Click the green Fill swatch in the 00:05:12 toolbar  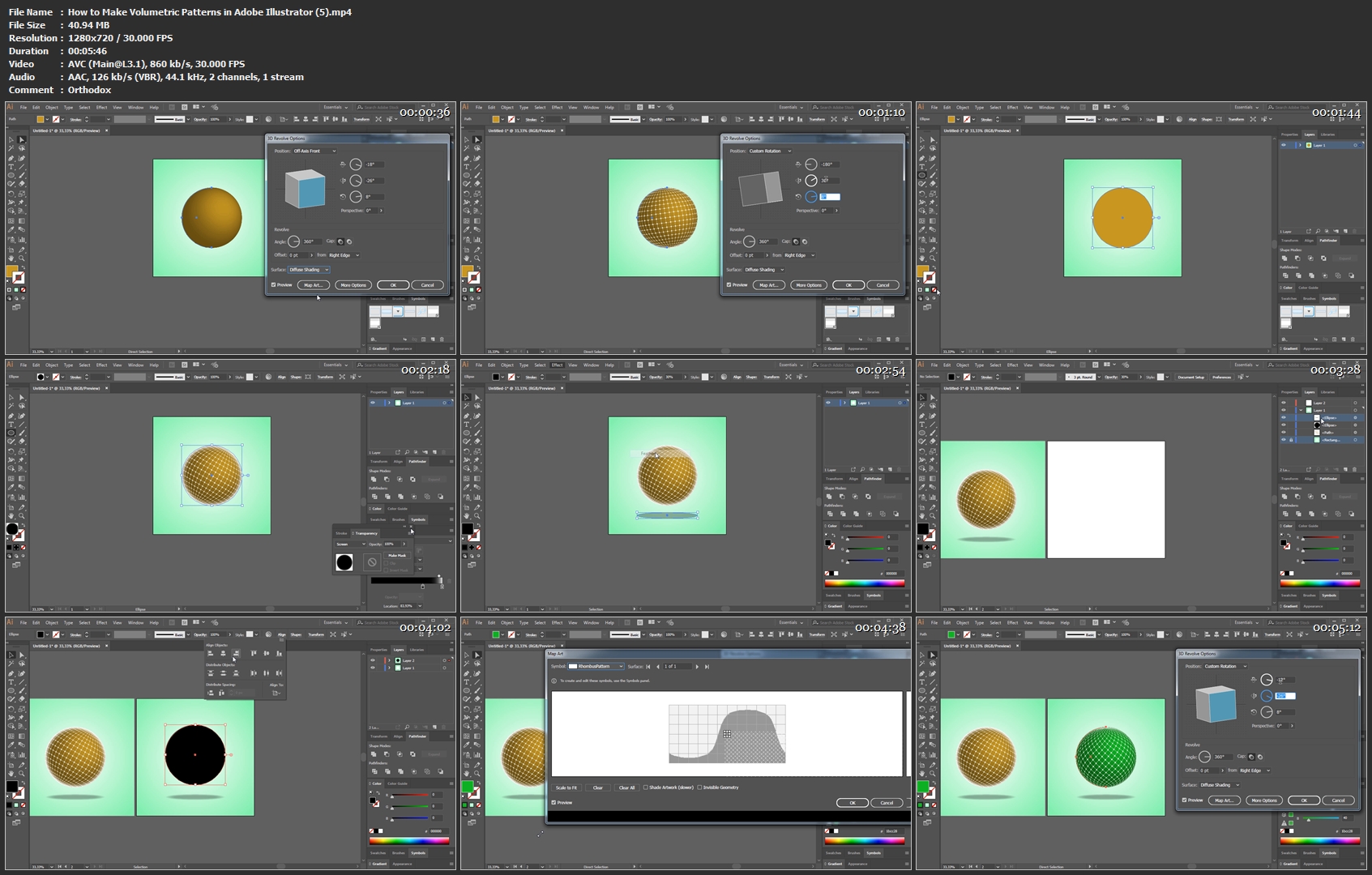tap(923, 786)
